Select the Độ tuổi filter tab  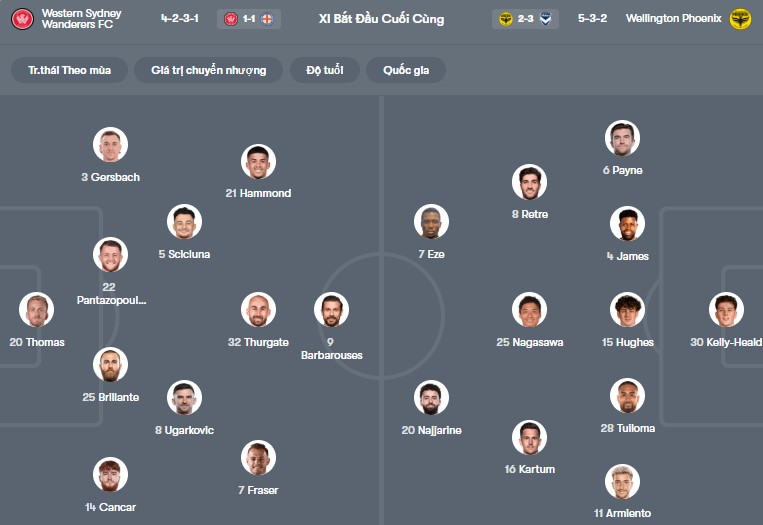[x=325, y=70]
